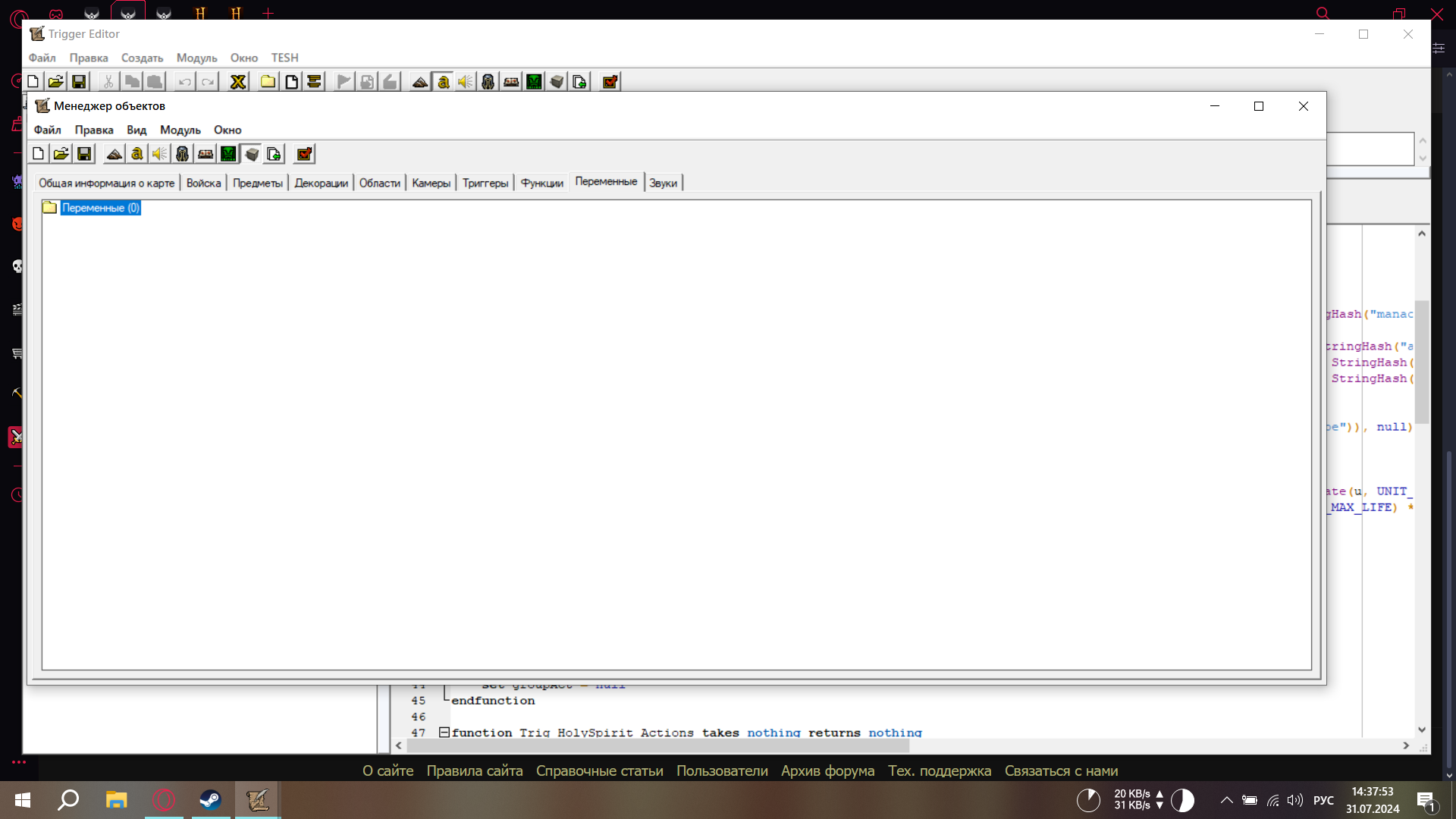The image size is (1456, 819).
Task: Open Campaign Editor icon in Object Manager toolbar
Action: pyautogui.click(x=206, y=154)
